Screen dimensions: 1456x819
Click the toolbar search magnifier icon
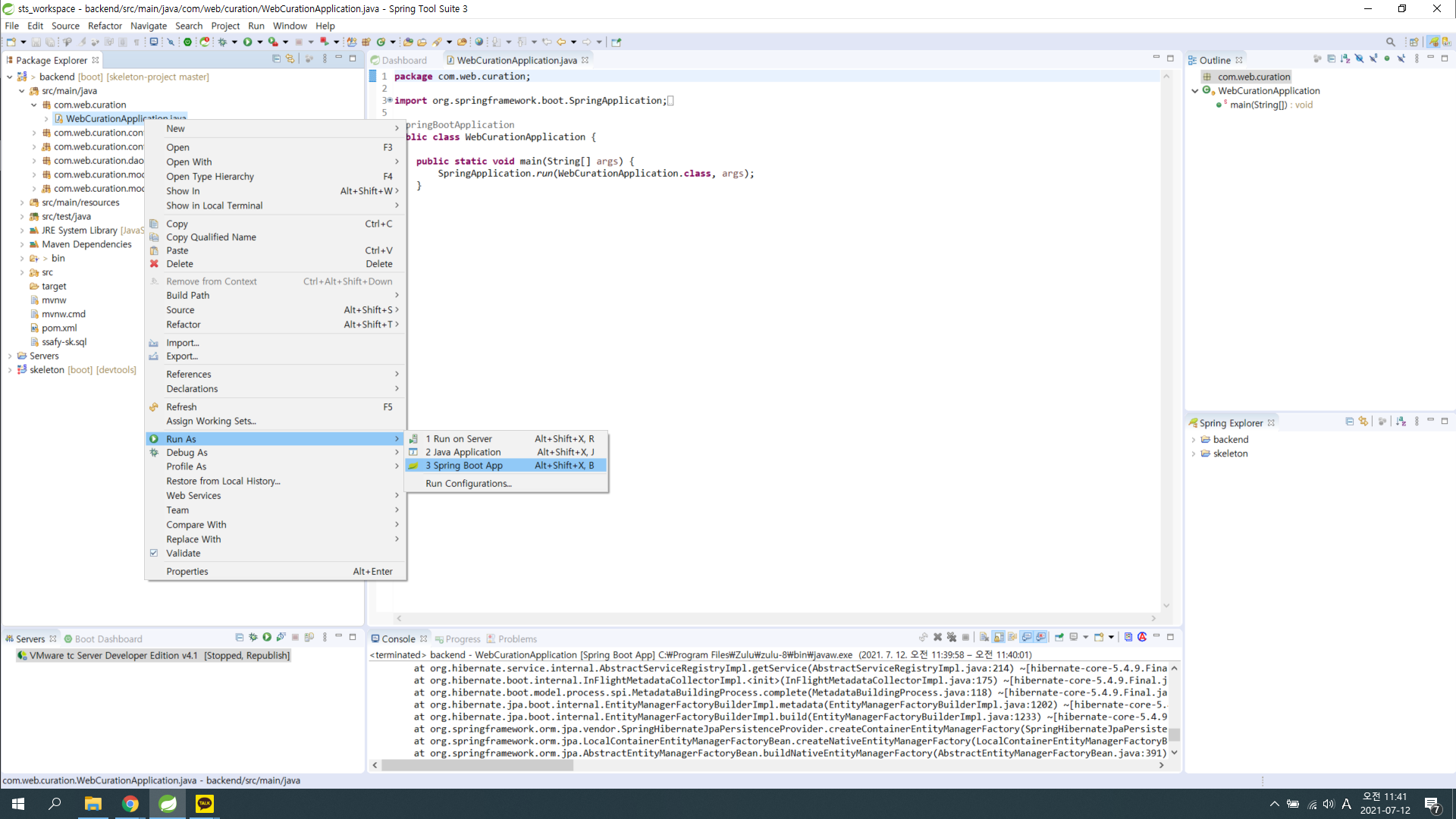point(1390,42)
